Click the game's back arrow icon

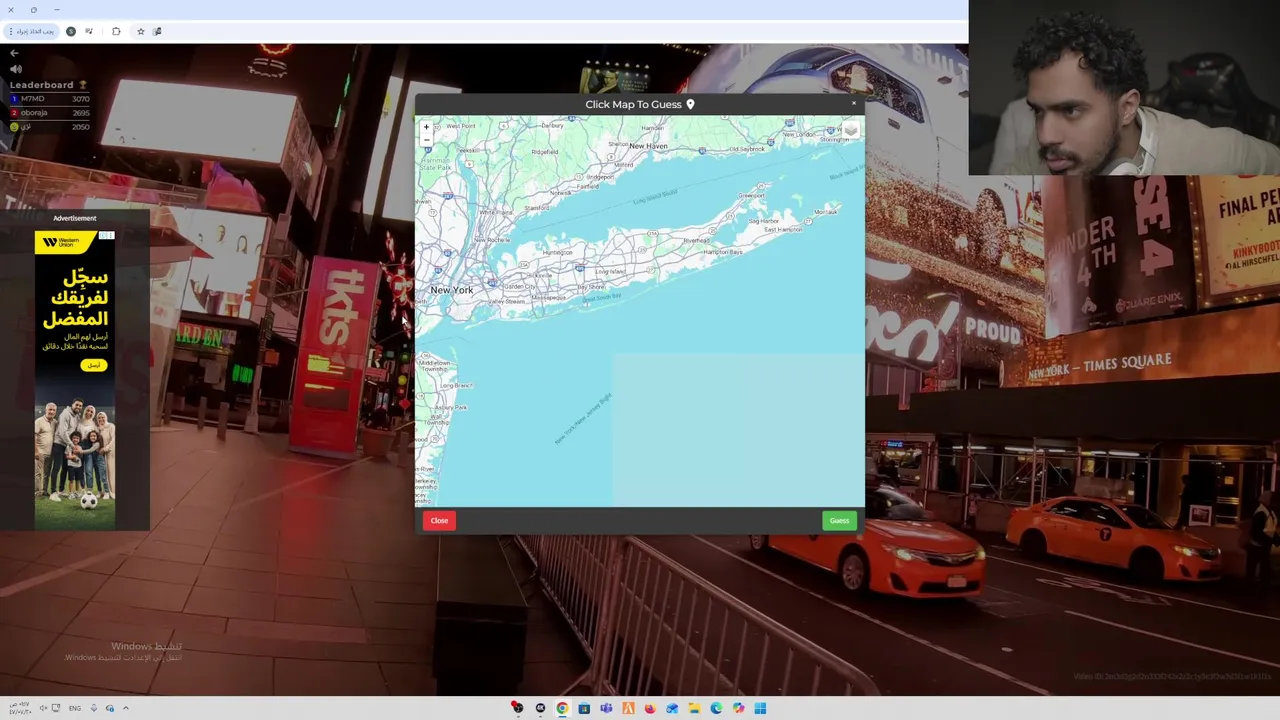coord(14,52)
